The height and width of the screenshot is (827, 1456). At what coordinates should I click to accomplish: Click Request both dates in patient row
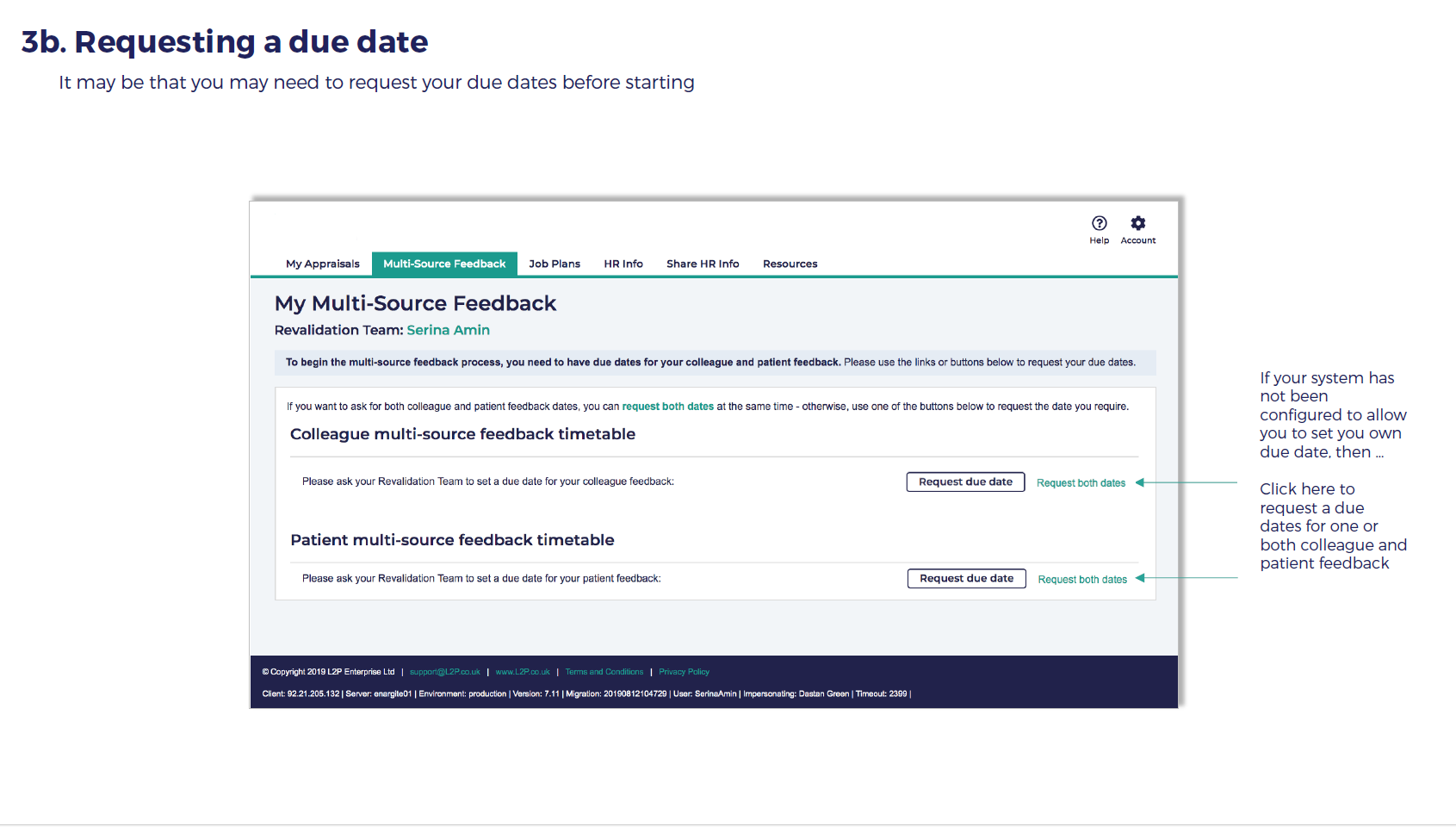click(x=1081, y=580)
